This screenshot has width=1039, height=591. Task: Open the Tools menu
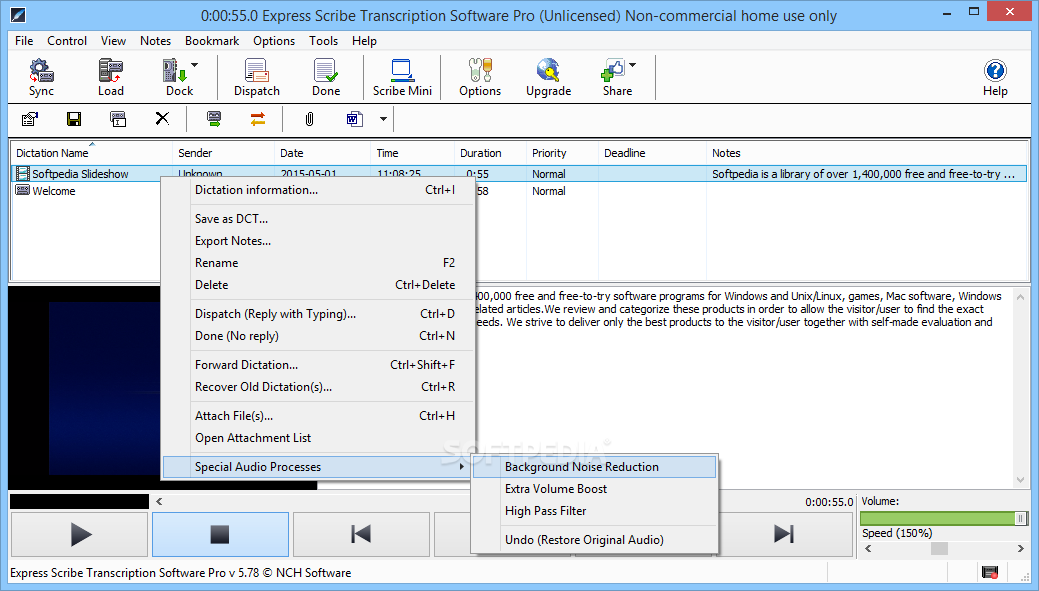pyautogui.click(x=323, y=41)
